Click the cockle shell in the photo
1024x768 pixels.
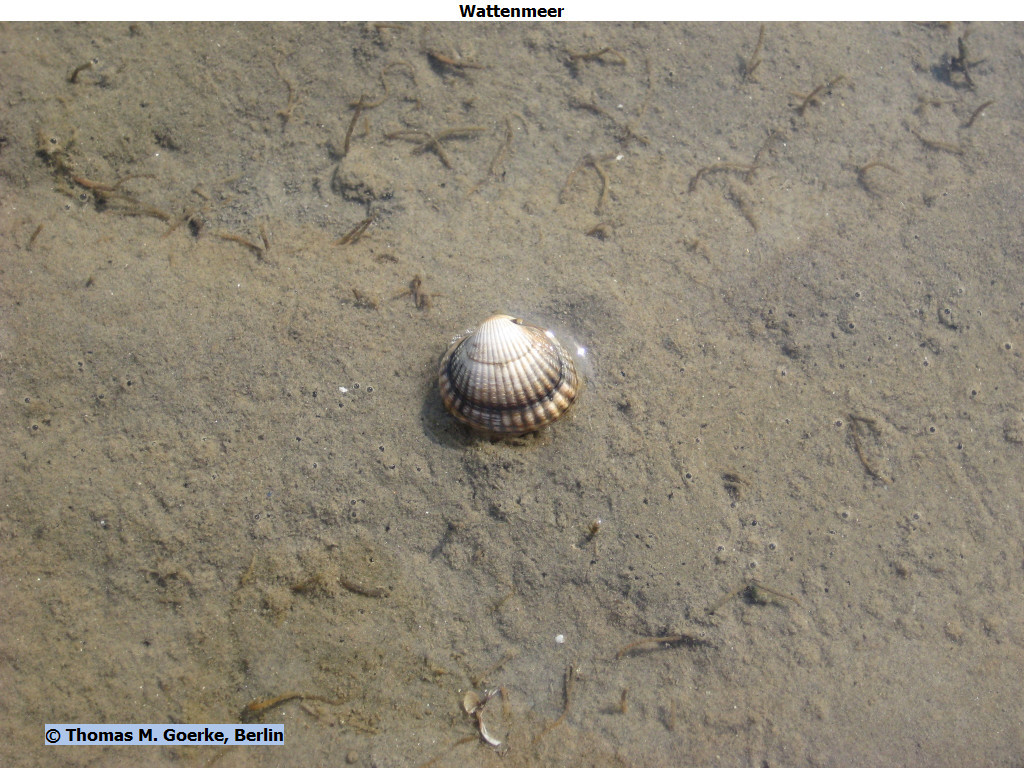508,376
